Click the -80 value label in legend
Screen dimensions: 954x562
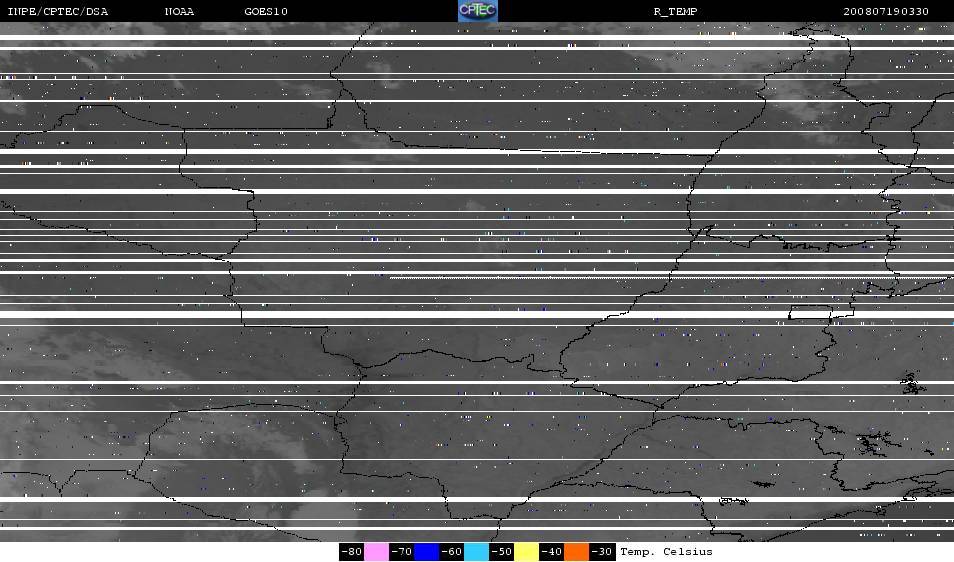(351, 552)
